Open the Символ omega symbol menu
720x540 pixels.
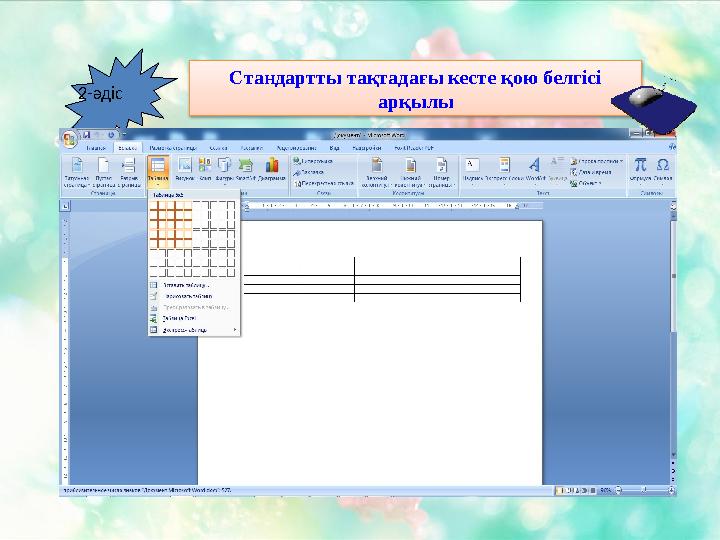click(663, 170)
